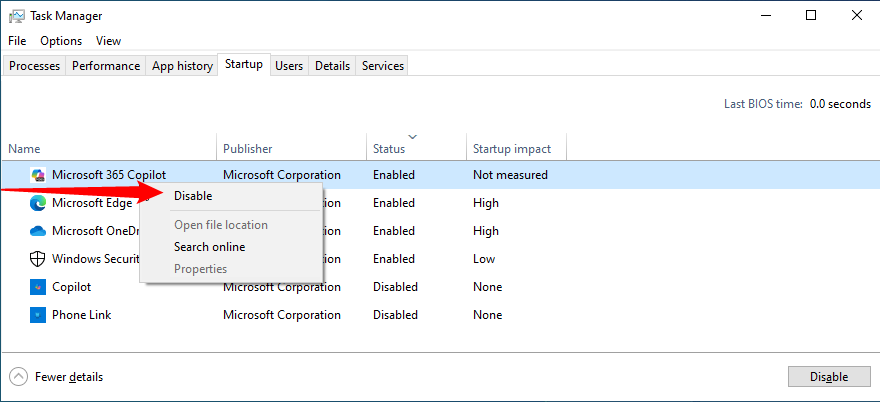The image size is (880, 402).
Task: Click the Task Manager title bar icon
Action: (x=16, y=16)
